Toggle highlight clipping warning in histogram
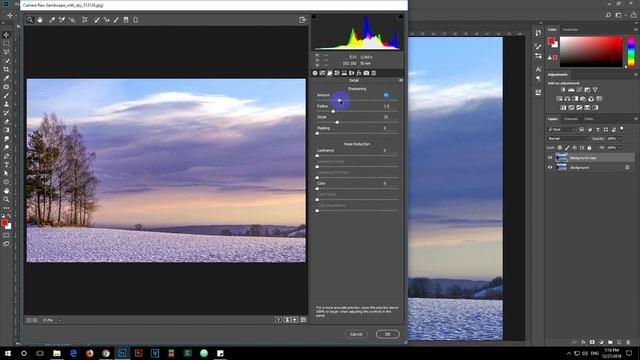The height and width of the screenshot is (360, 640). click(400, 17)
